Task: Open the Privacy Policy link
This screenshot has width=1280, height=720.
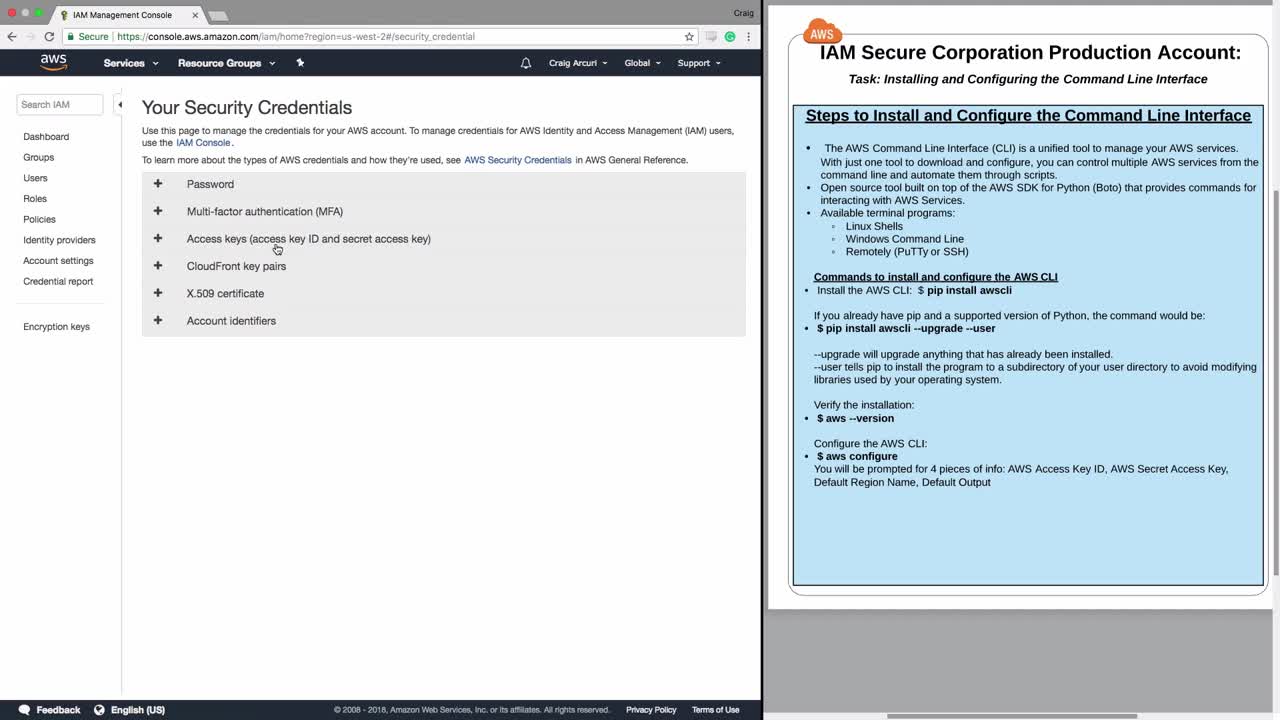Action: tap(651, 710)
